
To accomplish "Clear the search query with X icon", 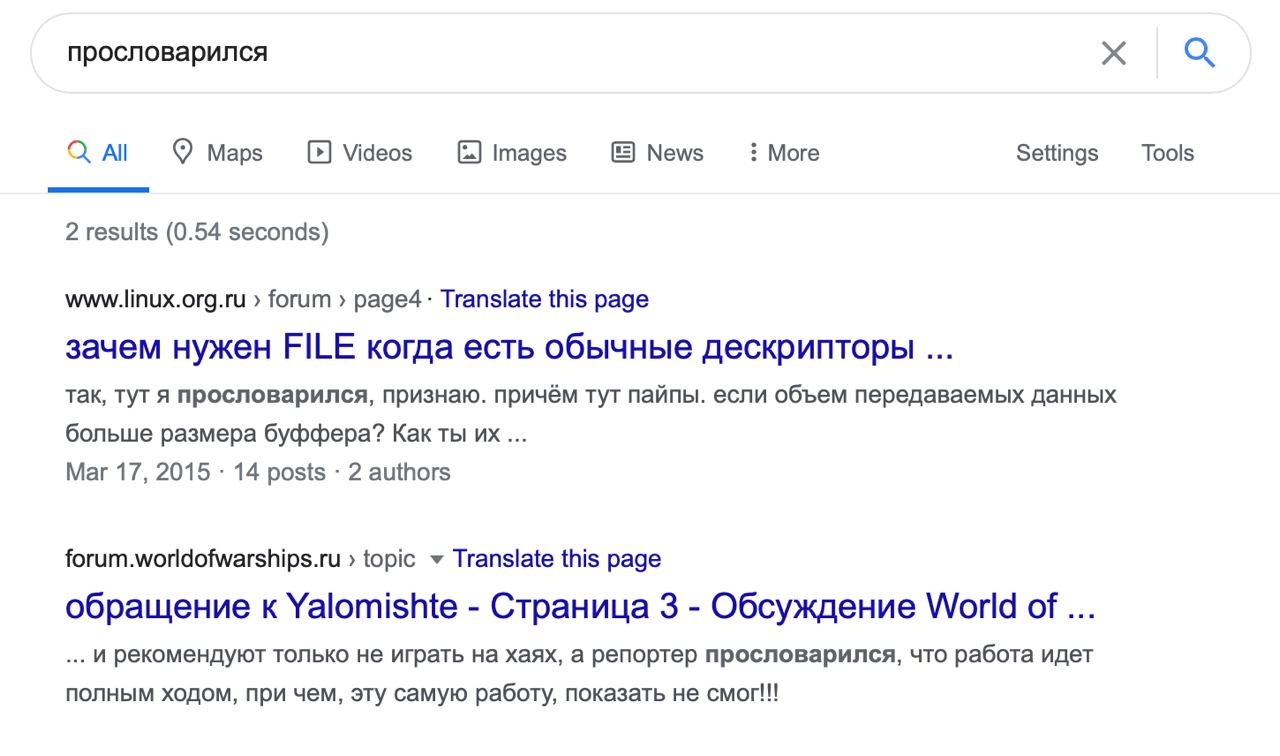I will tap(1113, 53).
